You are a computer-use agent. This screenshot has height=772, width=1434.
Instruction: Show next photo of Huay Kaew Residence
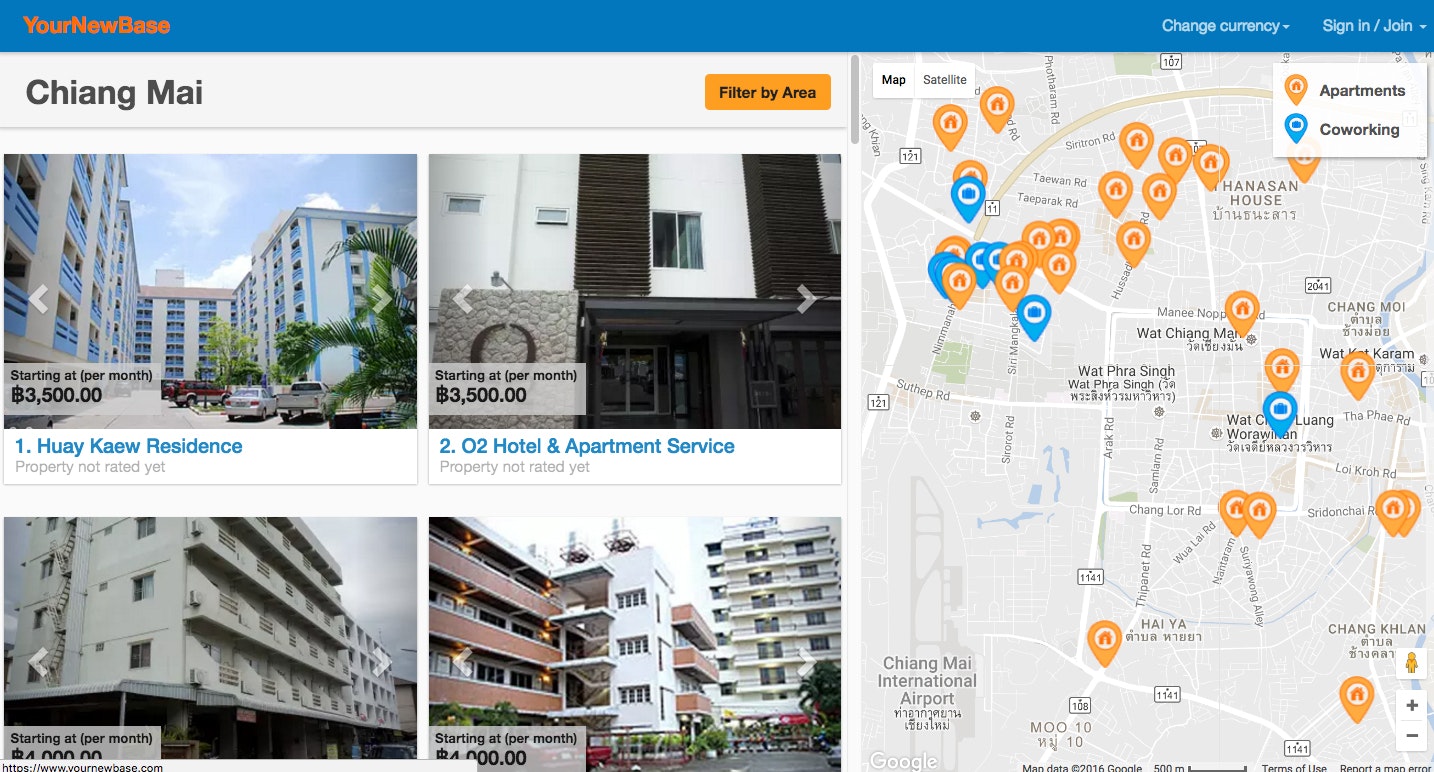click(381, 299)
